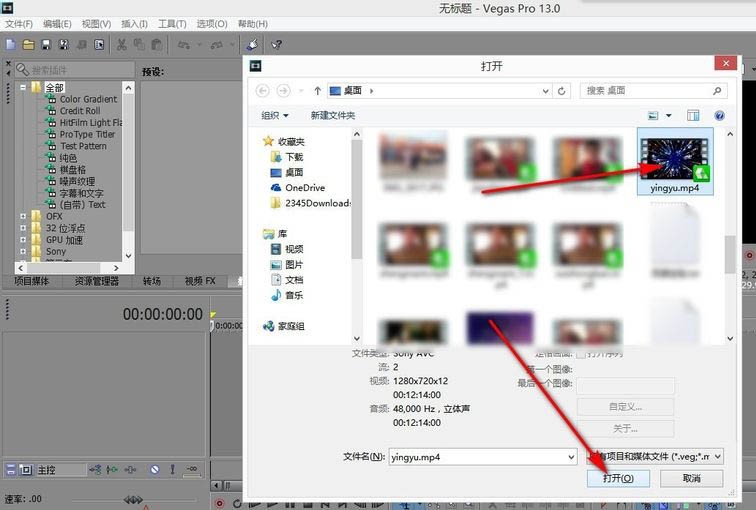
Task: Open the 插入(I) menu
Action: [x=135, y=24]
